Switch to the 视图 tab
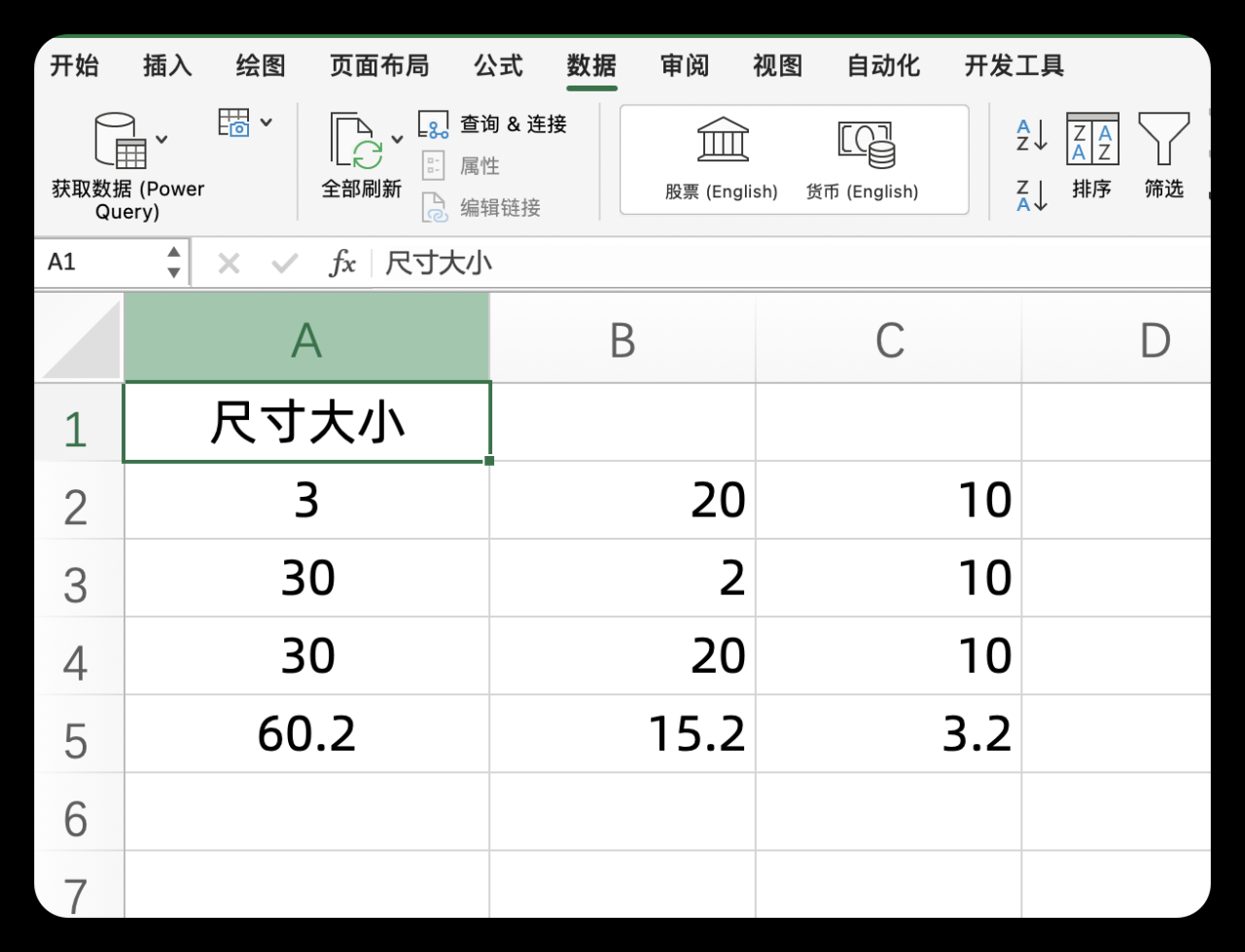 click(x=778, y=65)
